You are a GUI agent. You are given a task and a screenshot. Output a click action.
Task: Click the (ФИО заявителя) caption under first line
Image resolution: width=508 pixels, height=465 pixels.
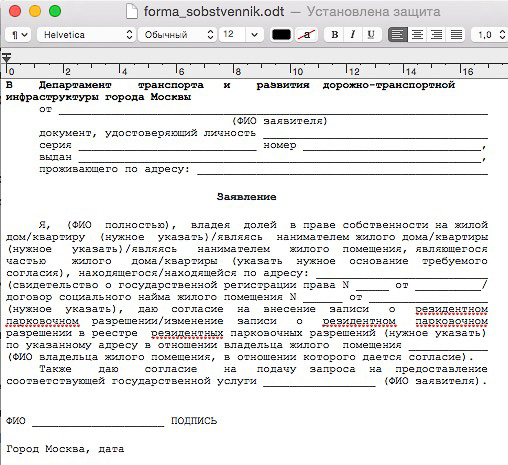tap(280, 121)
